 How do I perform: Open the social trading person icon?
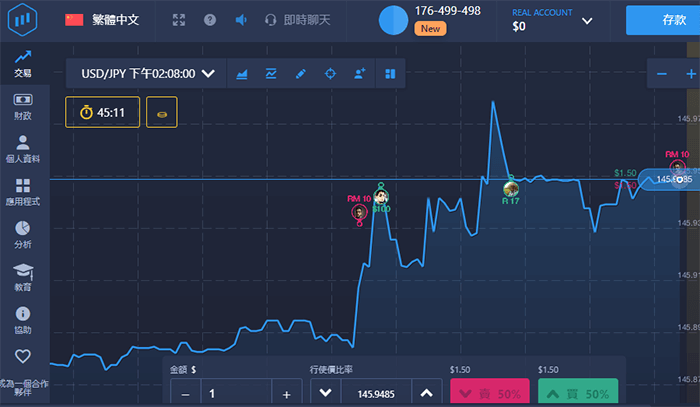click(360, 73)
